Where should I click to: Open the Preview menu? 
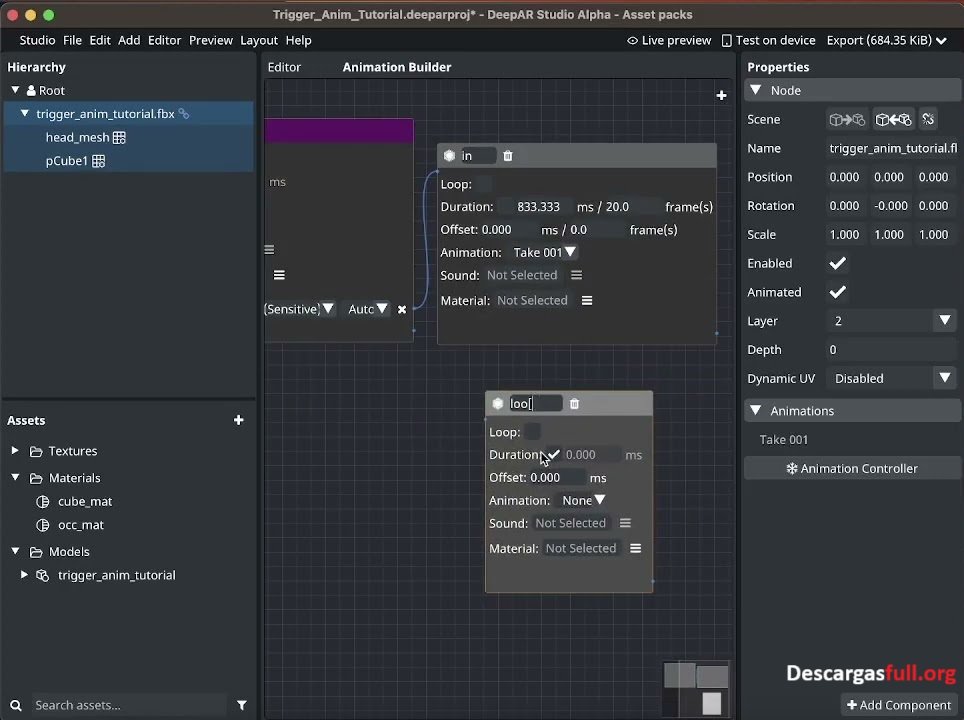coord(210,40)
